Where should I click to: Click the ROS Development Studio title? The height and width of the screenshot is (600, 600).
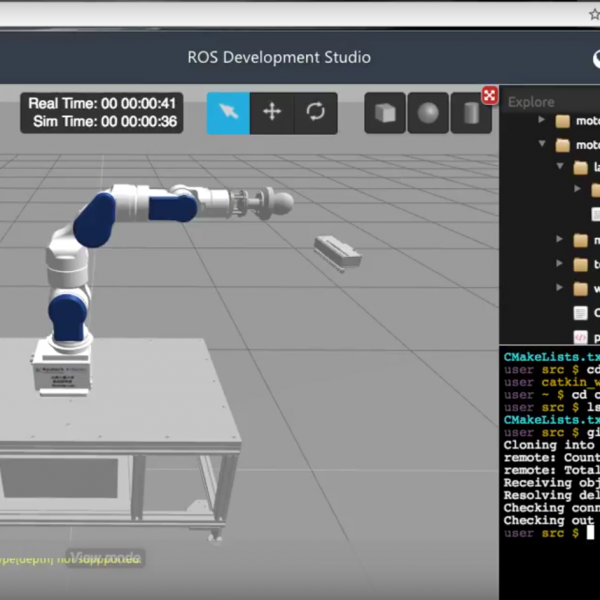click(x=279, y=57)
